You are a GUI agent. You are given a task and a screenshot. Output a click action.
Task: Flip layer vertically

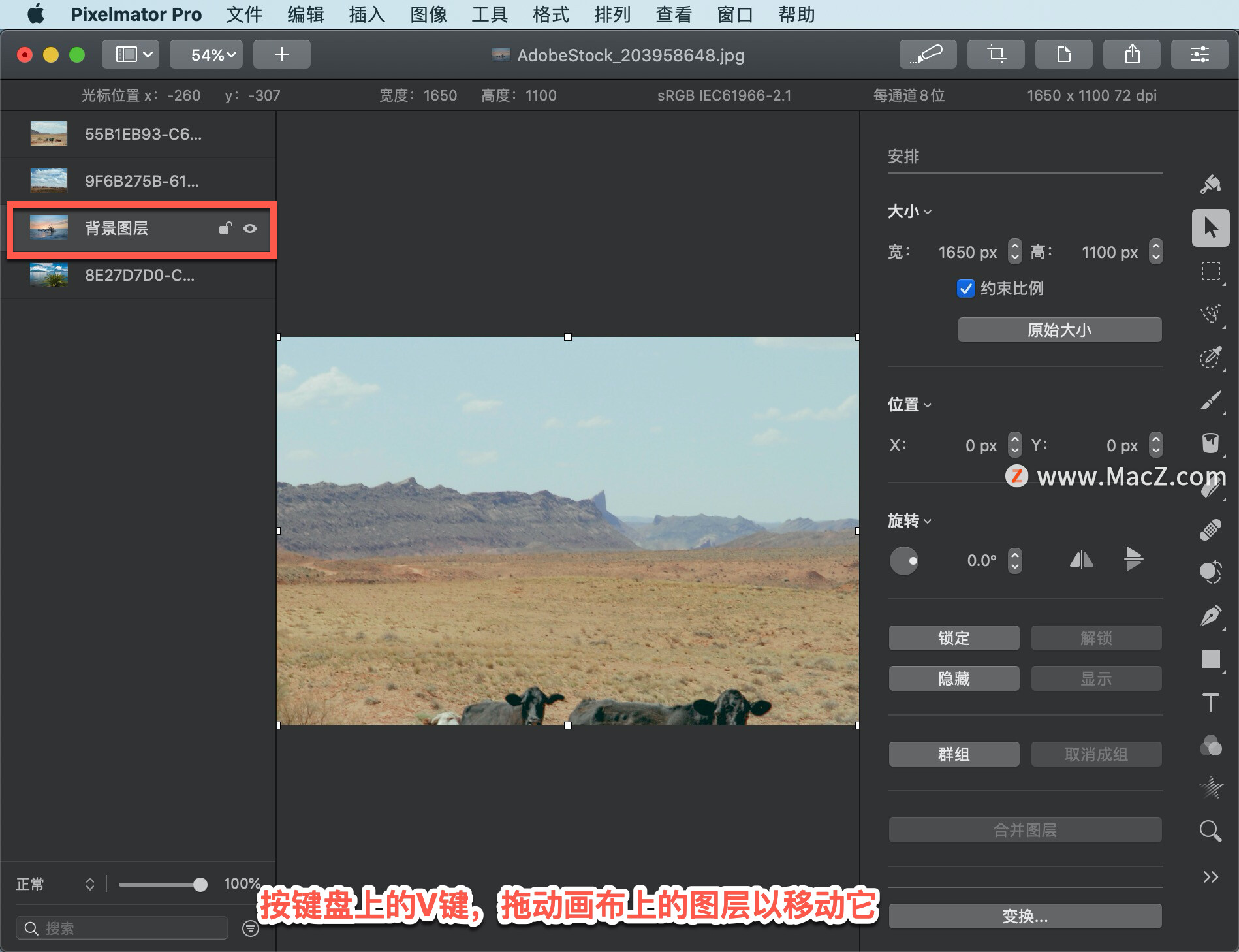click(1133, 560)
